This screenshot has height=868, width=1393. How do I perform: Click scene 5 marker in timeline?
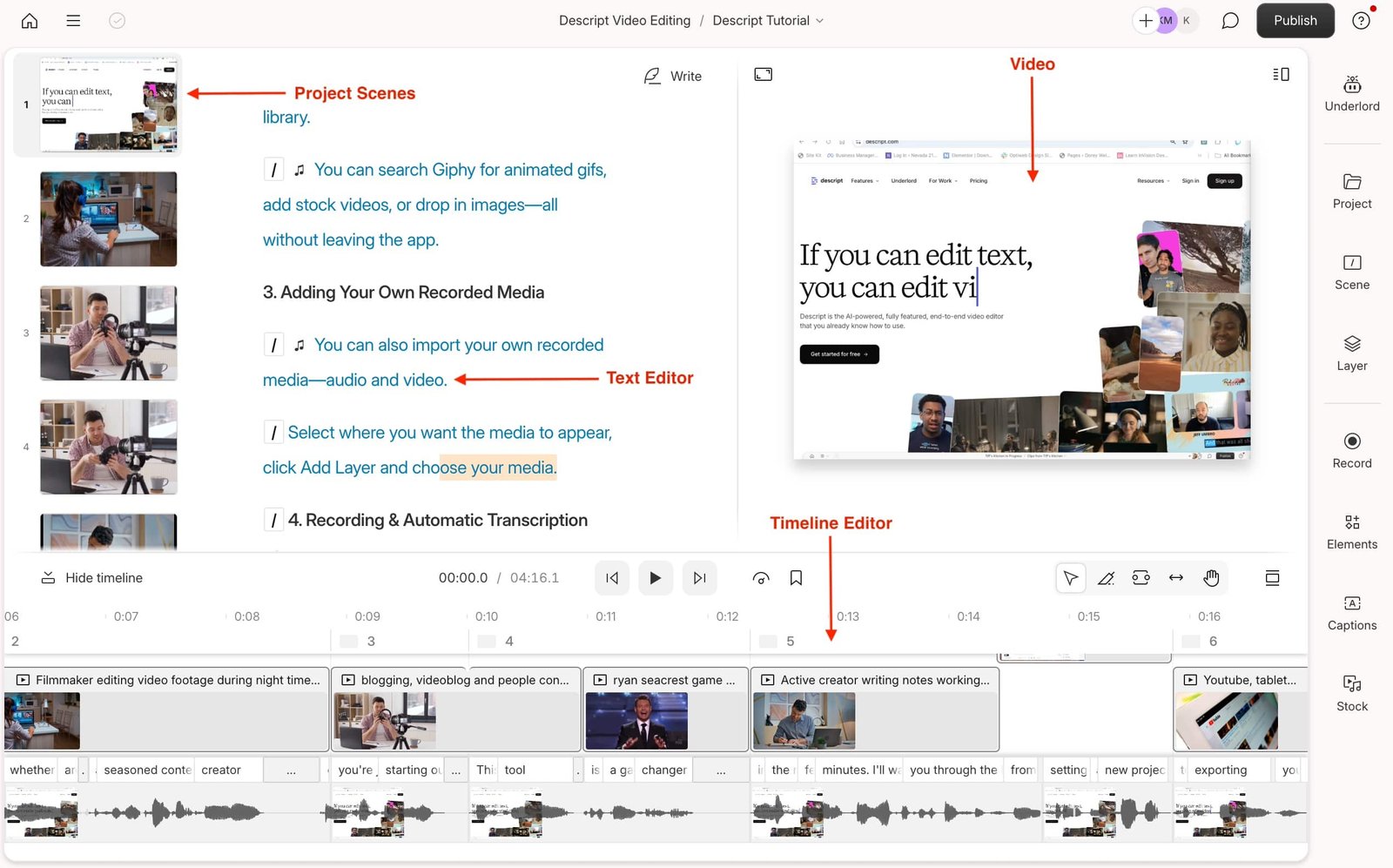tap(777, 642)
